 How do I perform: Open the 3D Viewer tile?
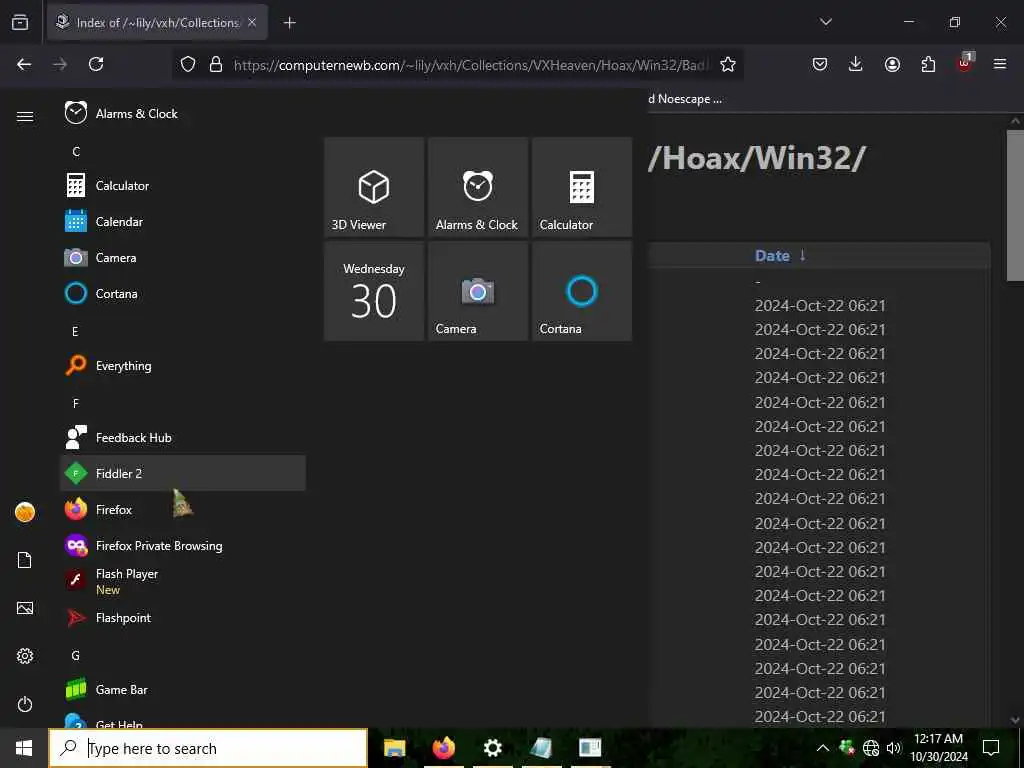point(374,187)
